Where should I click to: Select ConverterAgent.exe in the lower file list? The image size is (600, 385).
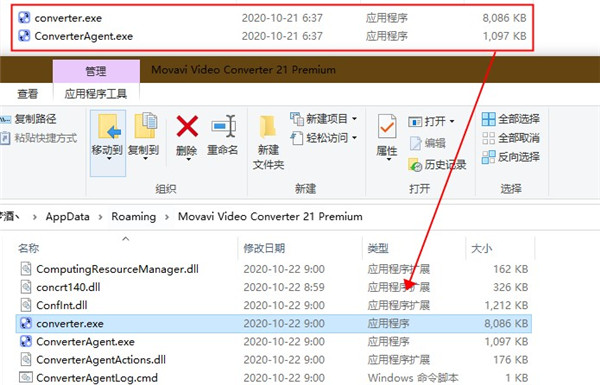[274, 341]
